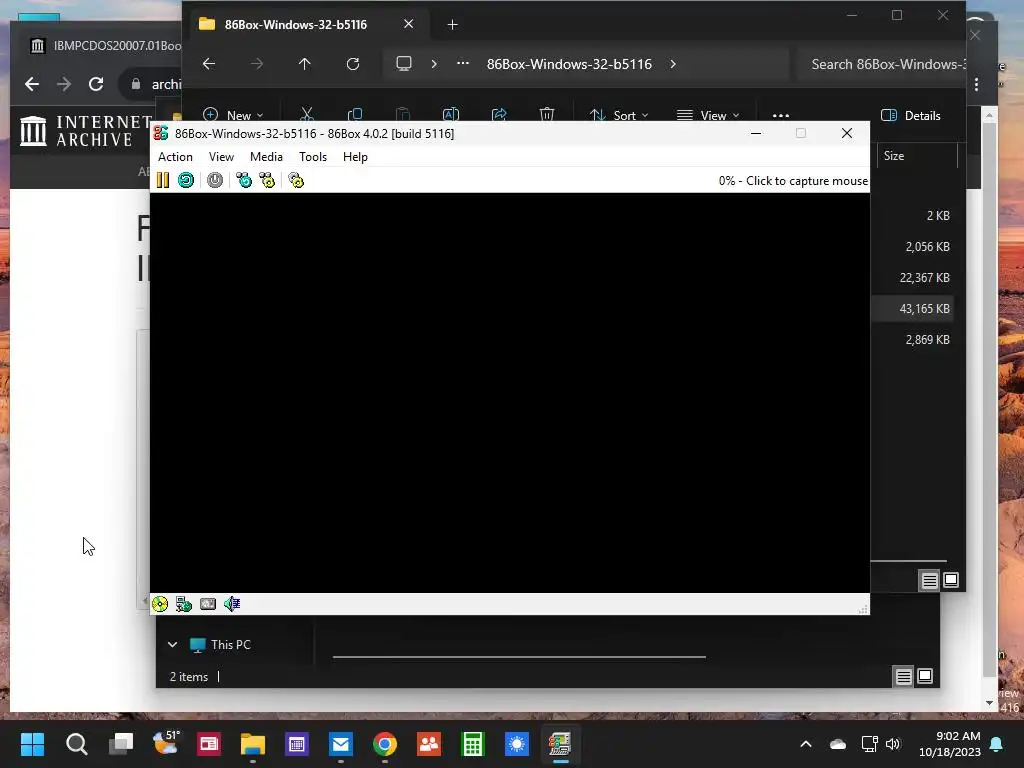Screen dimensions: 1024x768
Task: Click the sound speaker status icon in 86Box
Action: [x=232, y=604]
